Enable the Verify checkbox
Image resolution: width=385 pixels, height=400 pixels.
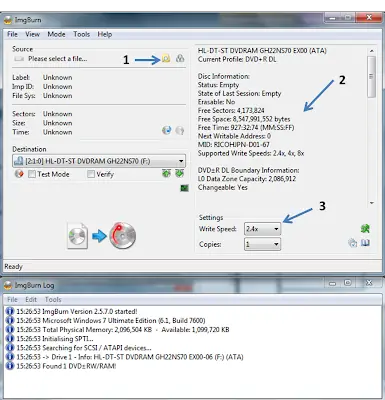(91, 174)
